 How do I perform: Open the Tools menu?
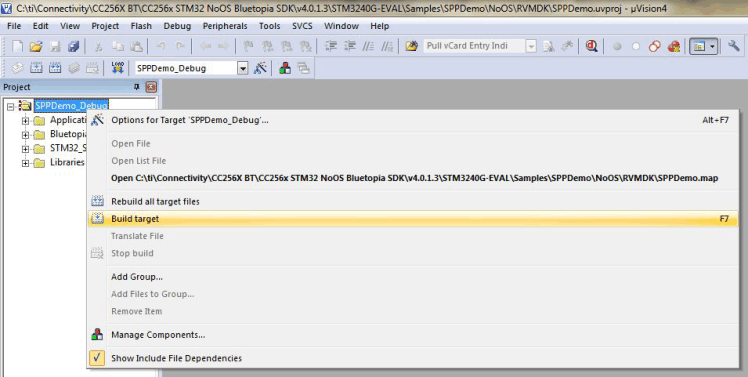(x=270, y=26)
